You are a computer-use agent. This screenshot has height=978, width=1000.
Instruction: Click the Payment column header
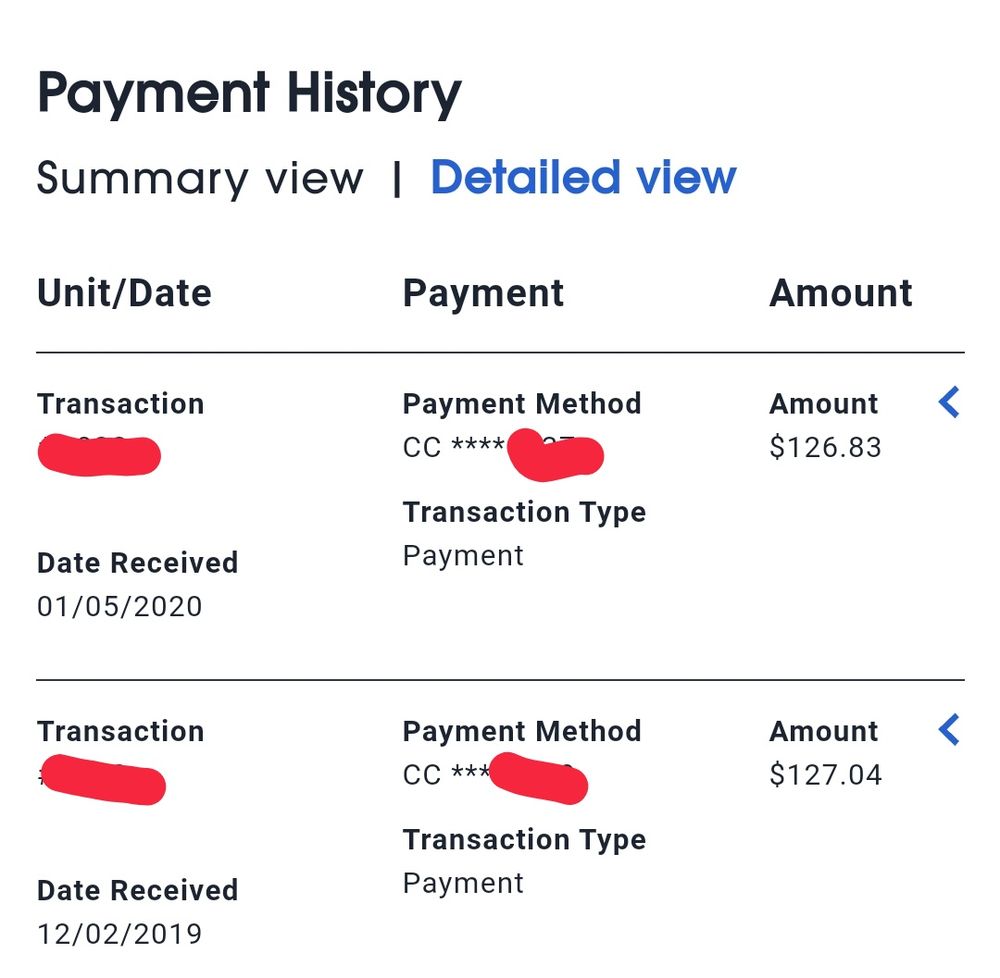click(483, 294)
